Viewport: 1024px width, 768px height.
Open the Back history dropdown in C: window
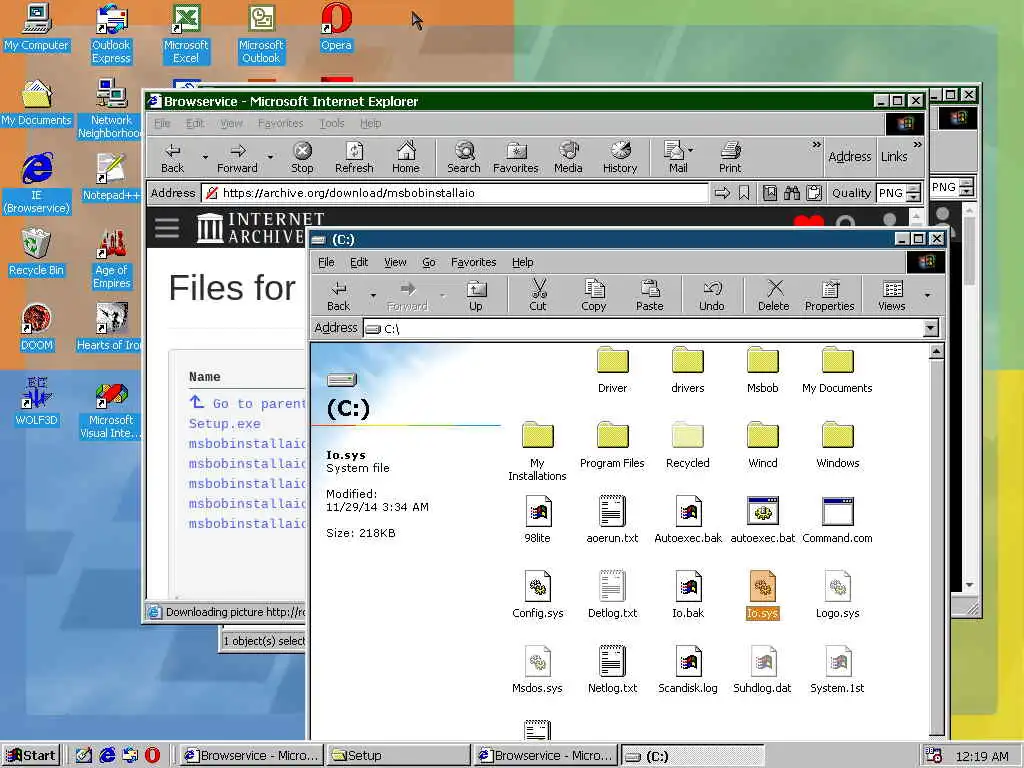pos(373,295)
